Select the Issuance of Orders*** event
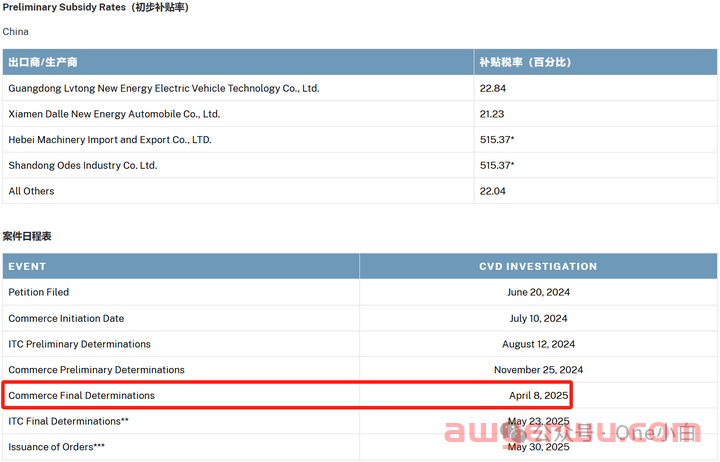The width and height of the screenshot is (720, 462). 56,447
